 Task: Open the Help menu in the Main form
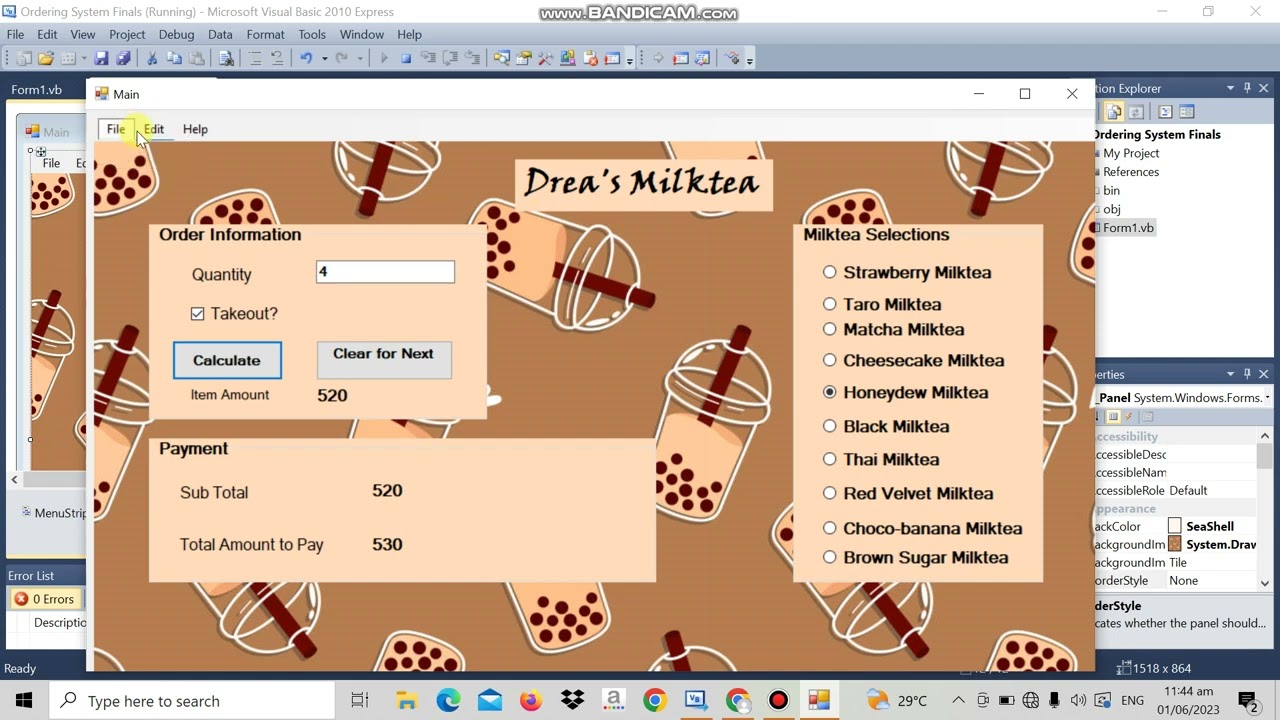[195, 129]
